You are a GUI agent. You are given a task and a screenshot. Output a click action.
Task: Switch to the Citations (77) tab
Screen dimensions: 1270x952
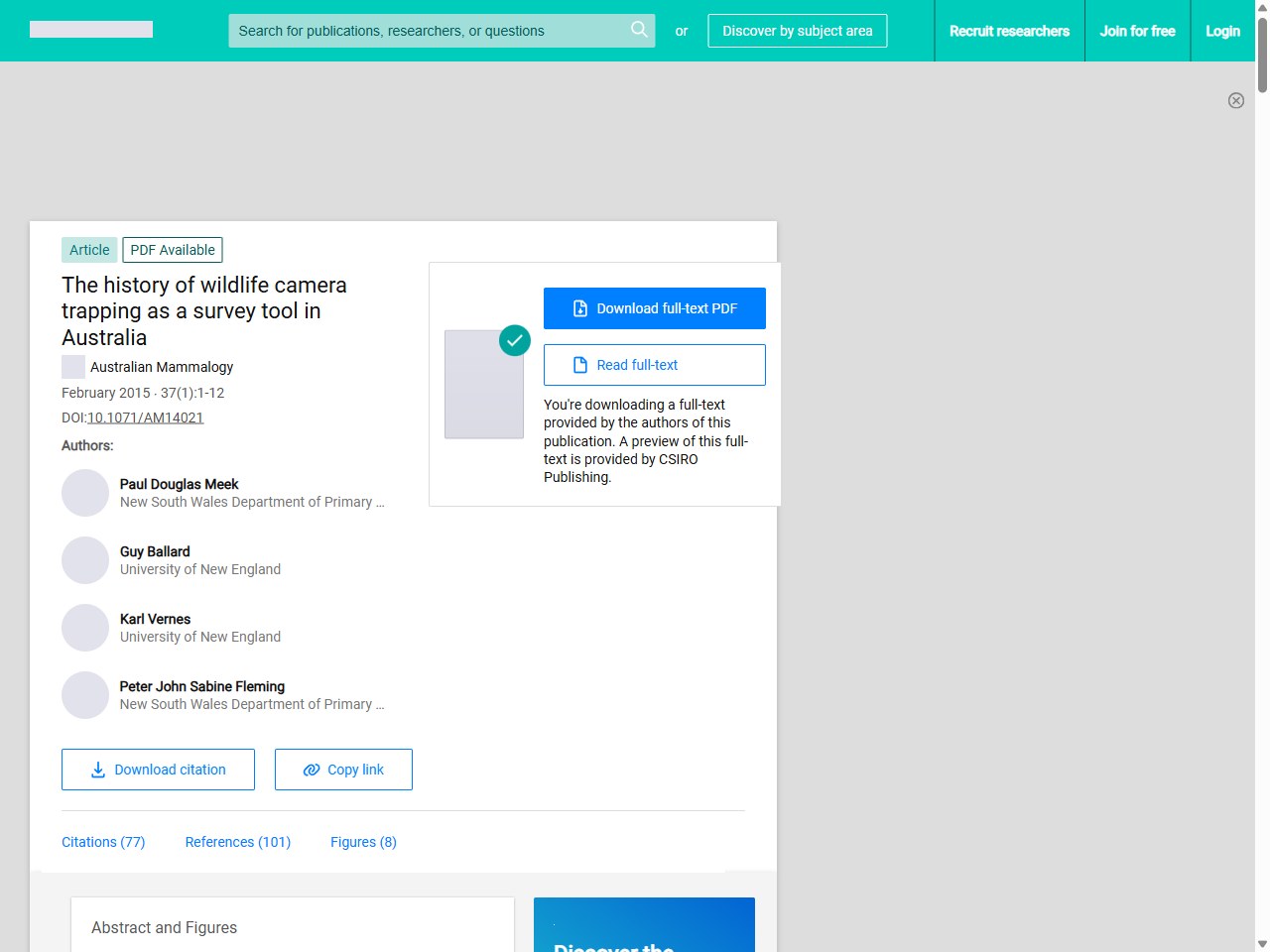(103, 842)
